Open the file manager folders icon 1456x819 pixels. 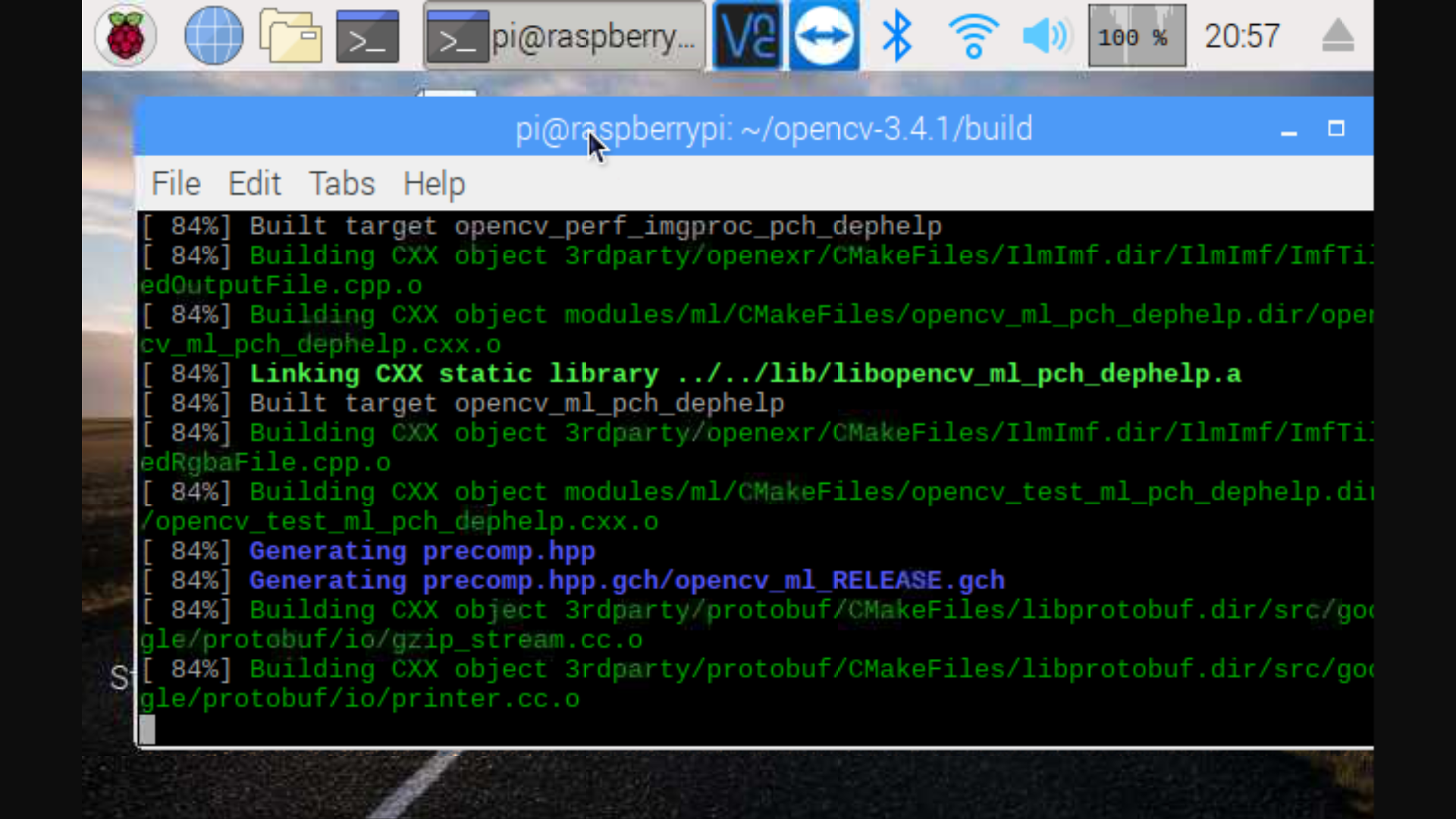(290, 36)
